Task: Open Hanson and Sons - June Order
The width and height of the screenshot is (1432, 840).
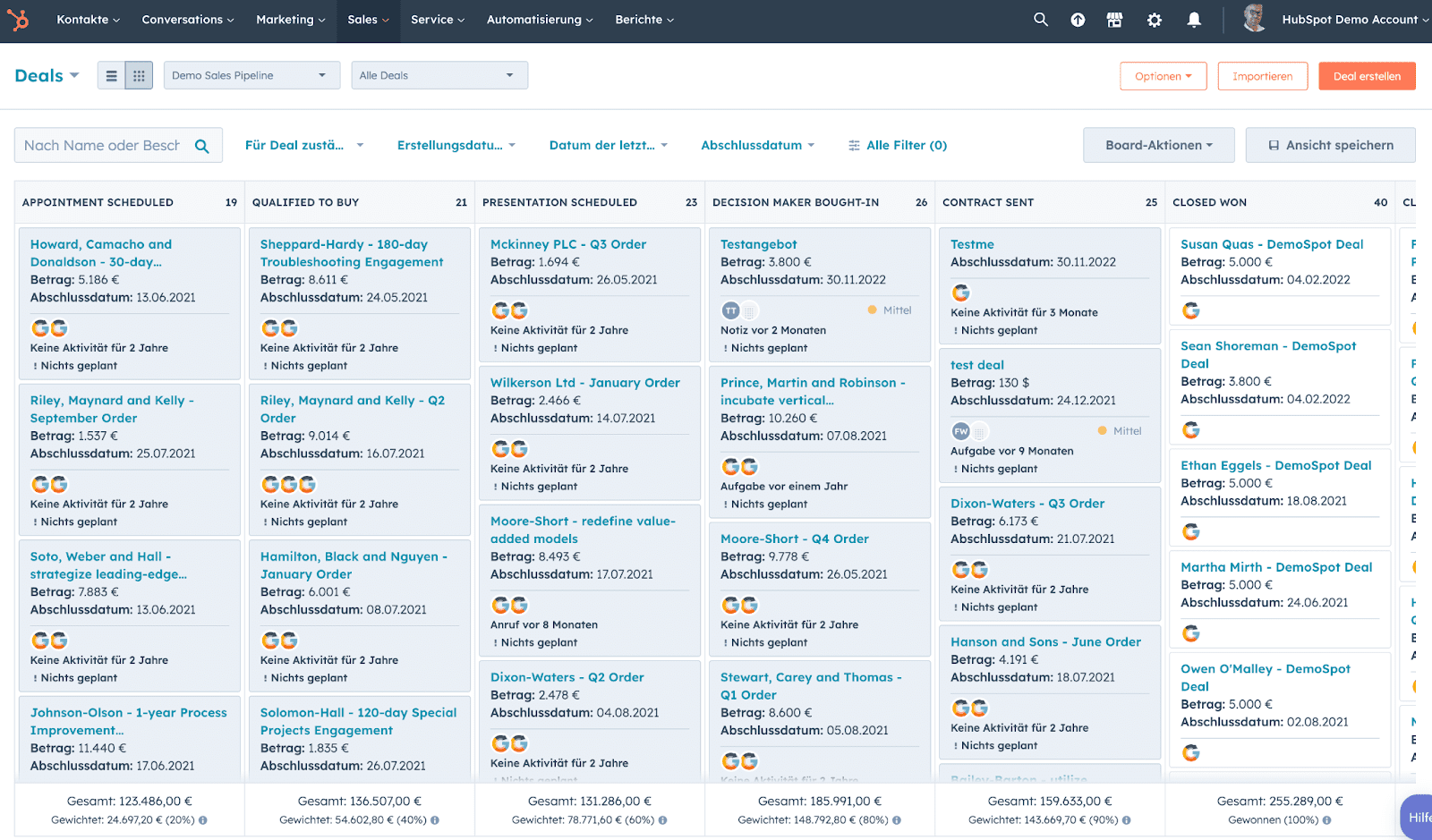Action: coord(1045,642)
